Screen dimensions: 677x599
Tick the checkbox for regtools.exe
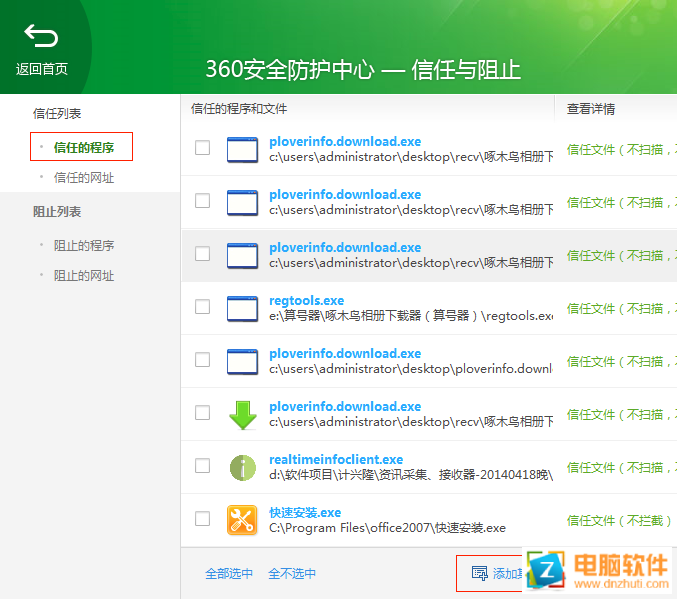tap(202, 307)
